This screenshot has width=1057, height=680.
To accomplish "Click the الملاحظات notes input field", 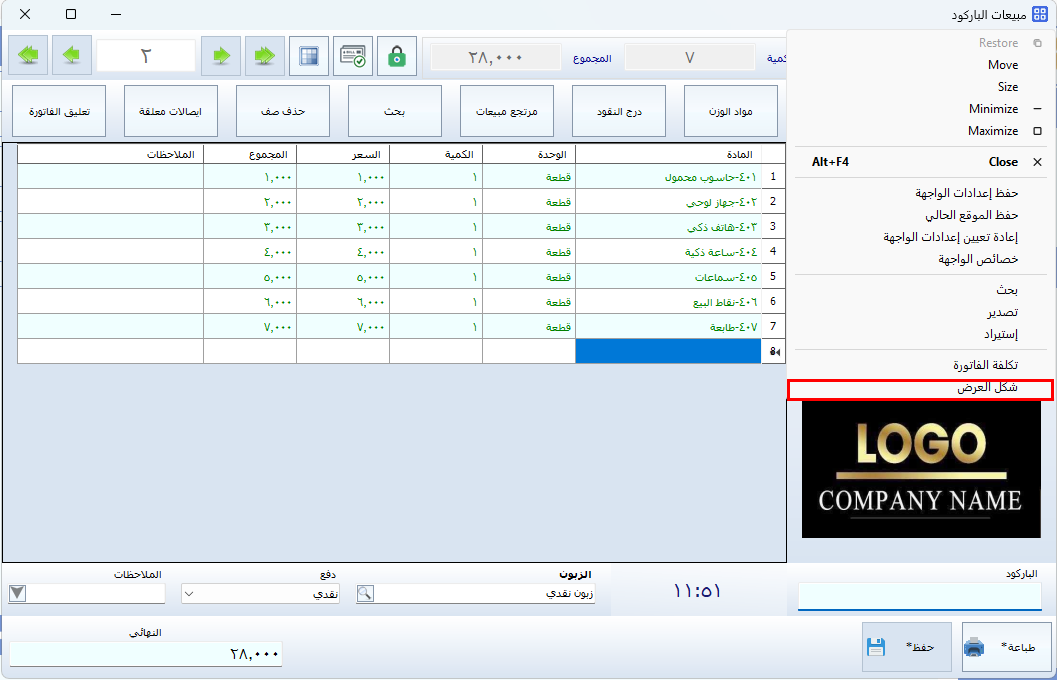I will point(96,593).
